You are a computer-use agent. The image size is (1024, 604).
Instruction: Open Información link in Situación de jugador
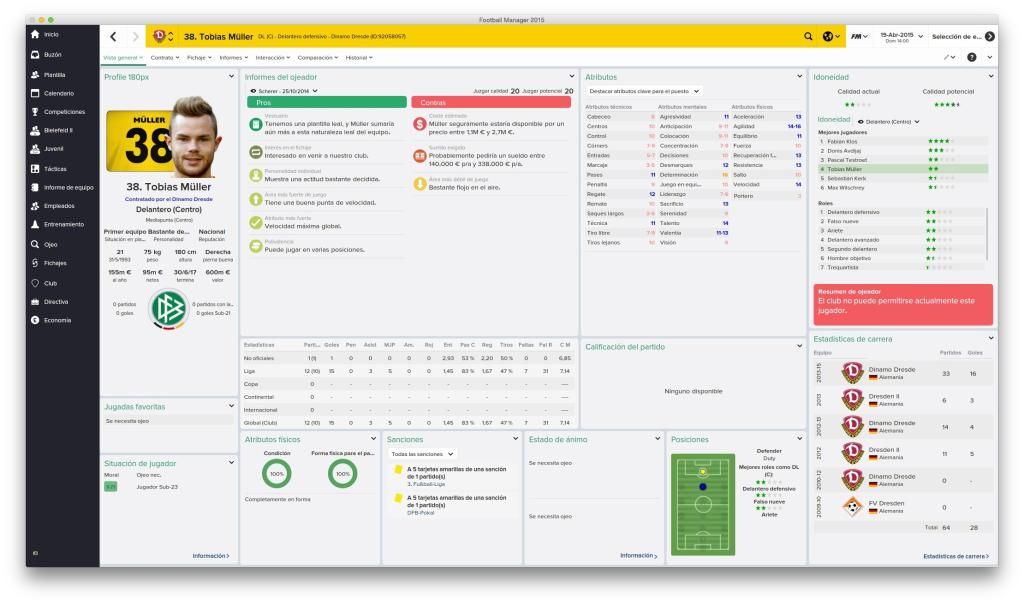[x=211, y=556]
